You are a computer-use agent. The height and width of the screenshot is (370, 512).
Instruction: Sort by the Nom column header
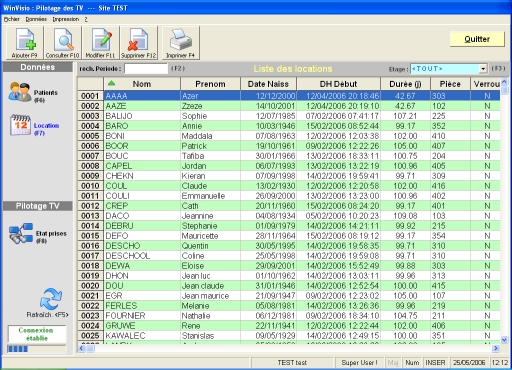pos(142,84)
